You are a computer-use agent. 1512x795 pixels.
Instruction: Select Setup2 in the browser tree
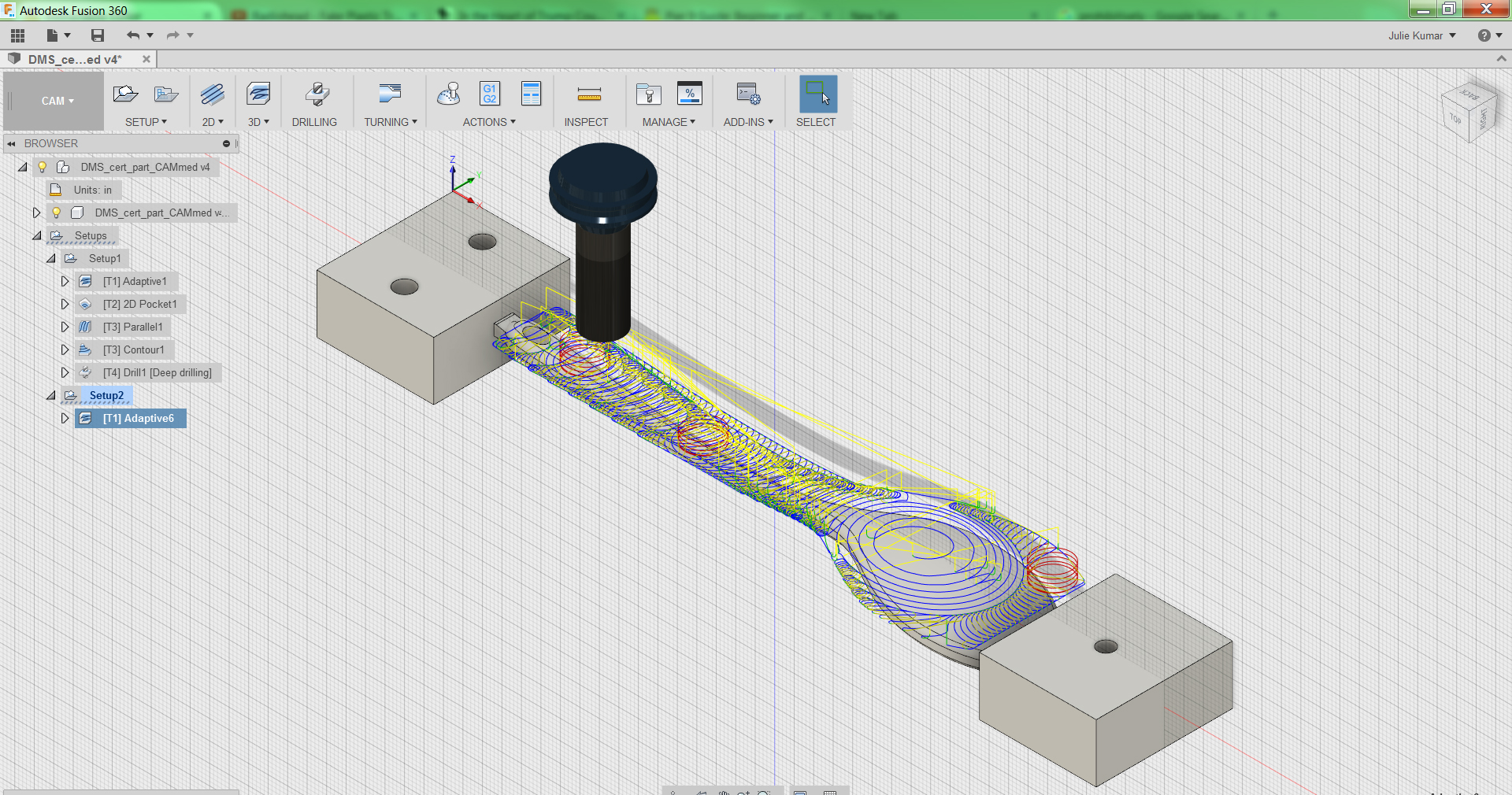coord(106,395)
